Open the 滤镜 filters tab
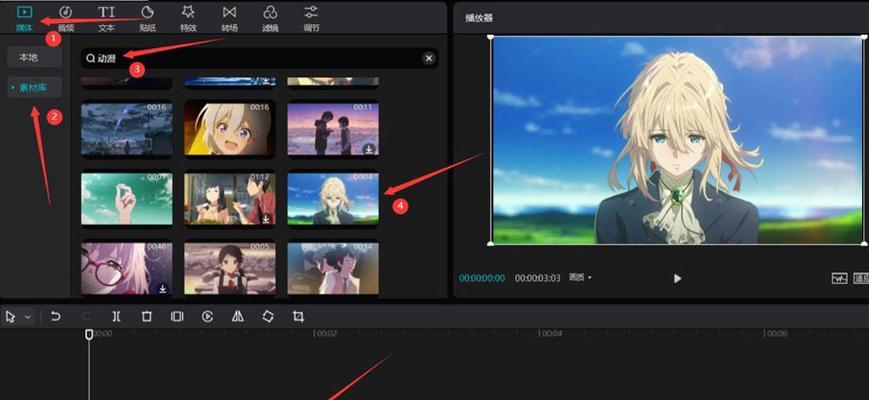The image size is (869, 400). 270,18
